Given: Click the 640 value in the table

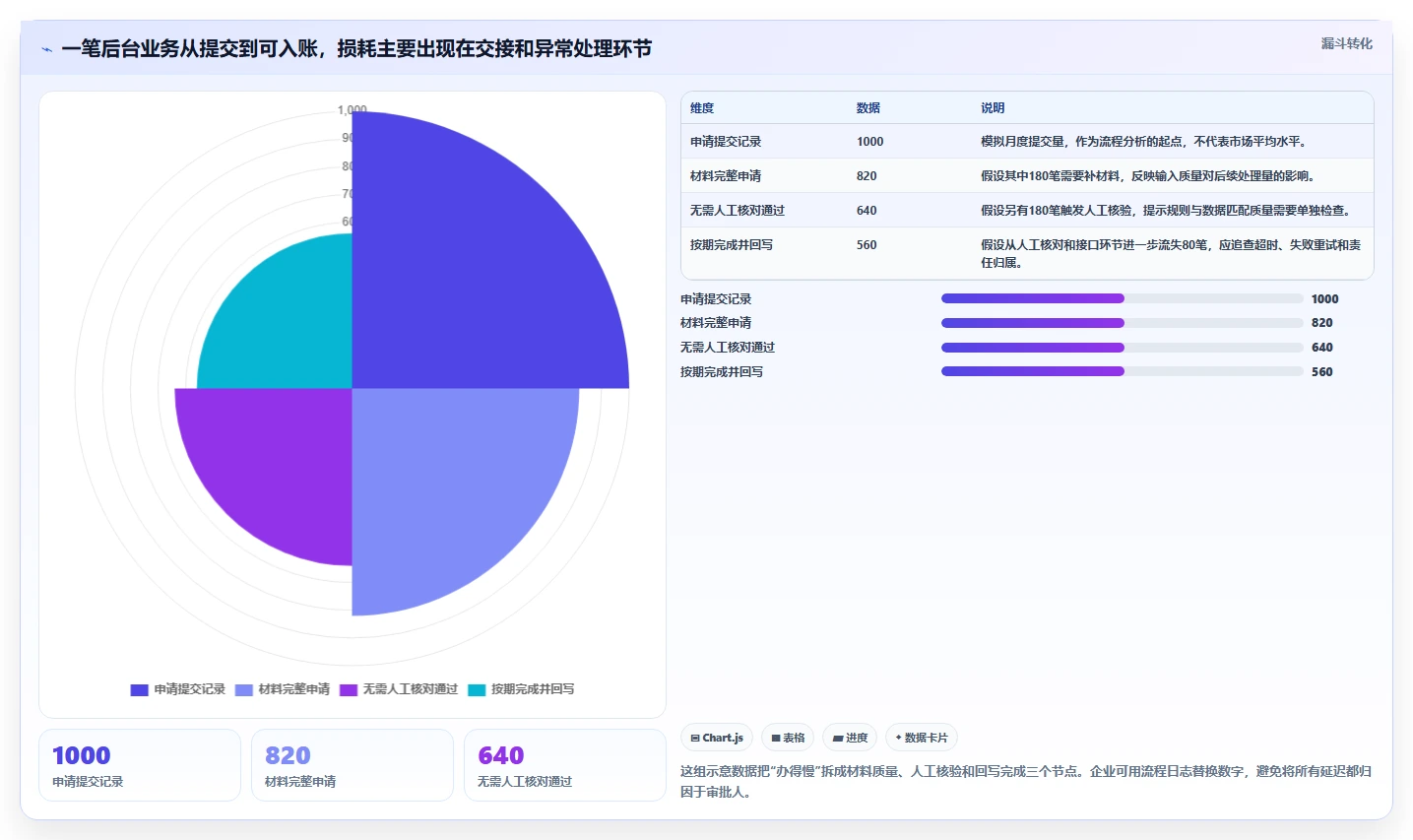Looking at the screenshot, I should click(x=867, y=211).
